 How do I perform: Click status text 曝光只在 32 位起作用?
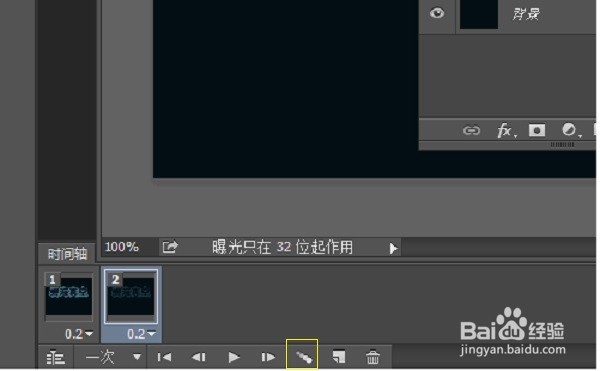click(282, 247)
